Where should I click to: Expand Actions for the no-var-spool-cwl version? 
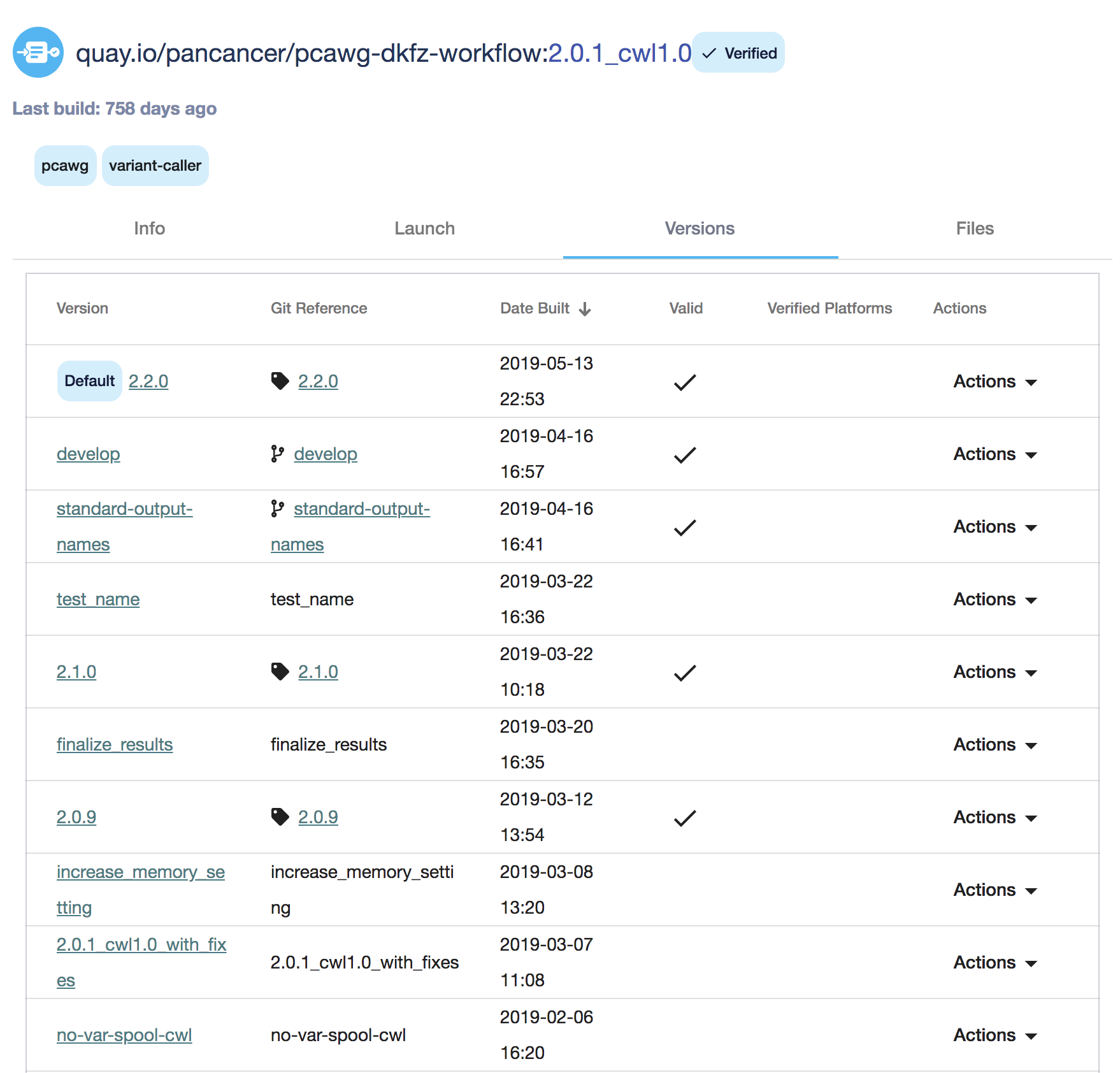(994, 1035)
